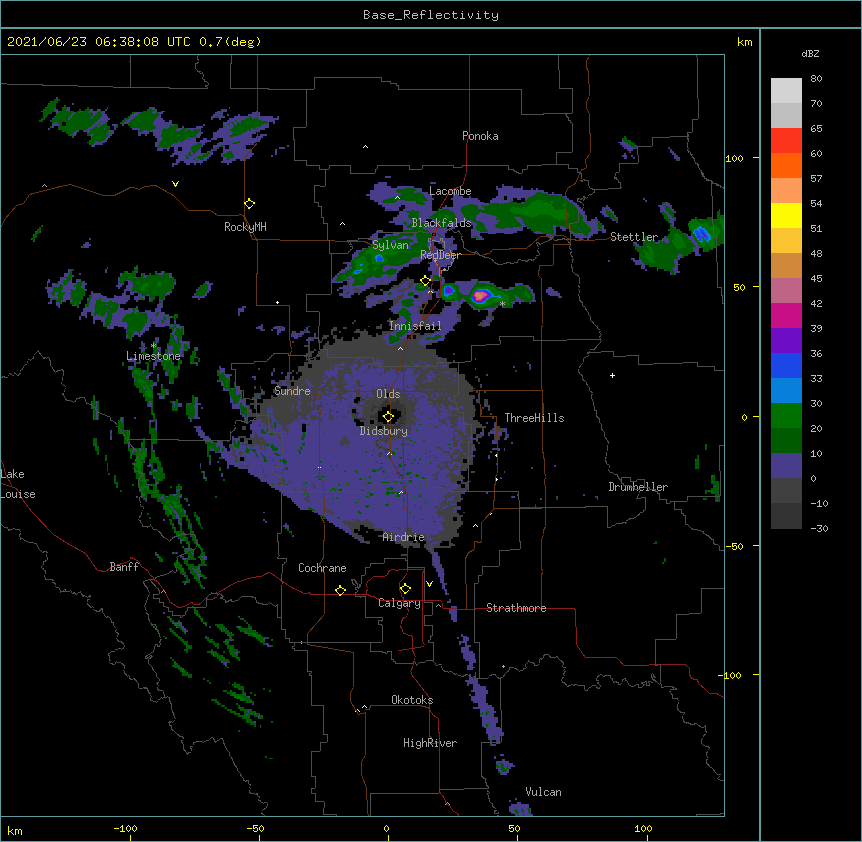This screenshot has height=842, width=862.
Task: Pick the purple 39-36 dBZ legend swatch
Action: (x=786, y=340)
